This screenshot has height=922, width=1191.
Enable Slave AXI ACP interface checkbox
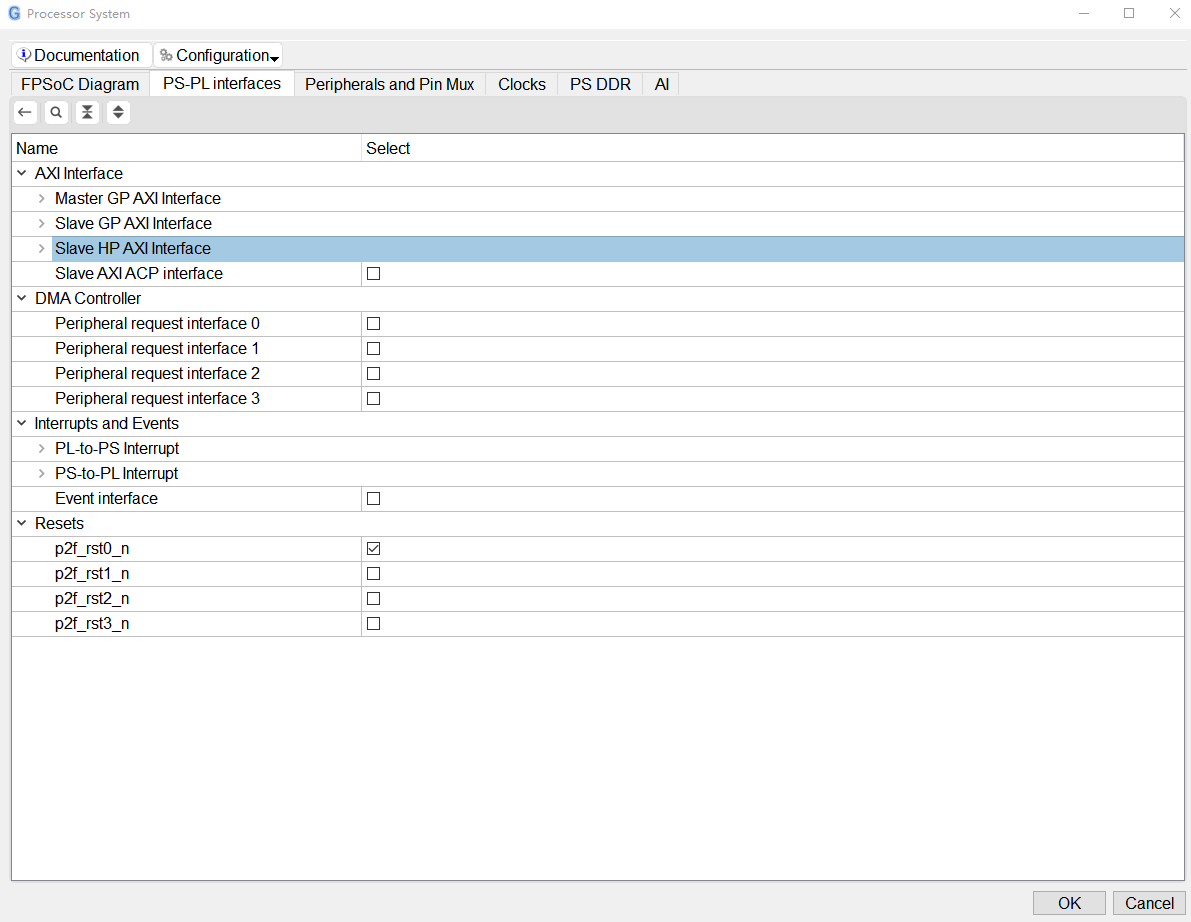374,273
